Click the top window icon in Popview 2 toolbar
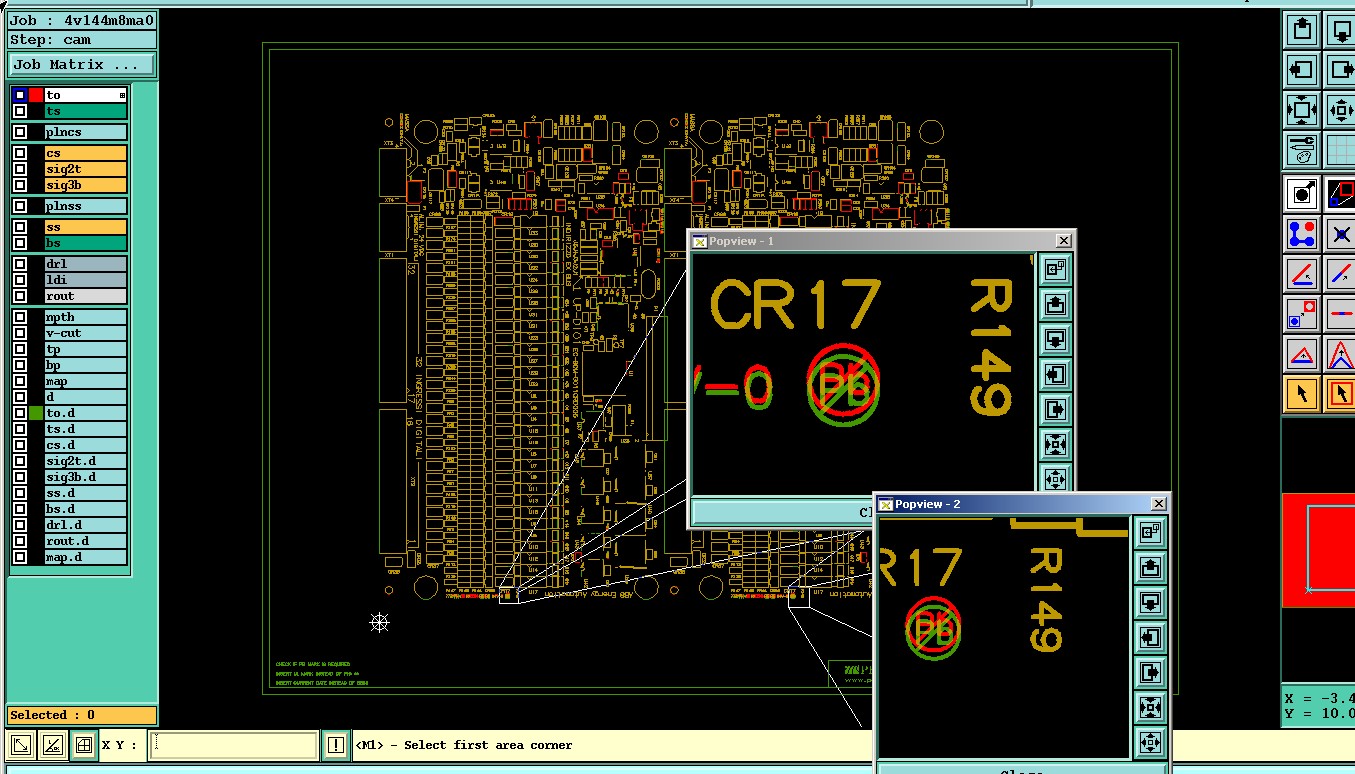The width and height of the screenshot is (1355, 774). click(x=1150, y=532)
